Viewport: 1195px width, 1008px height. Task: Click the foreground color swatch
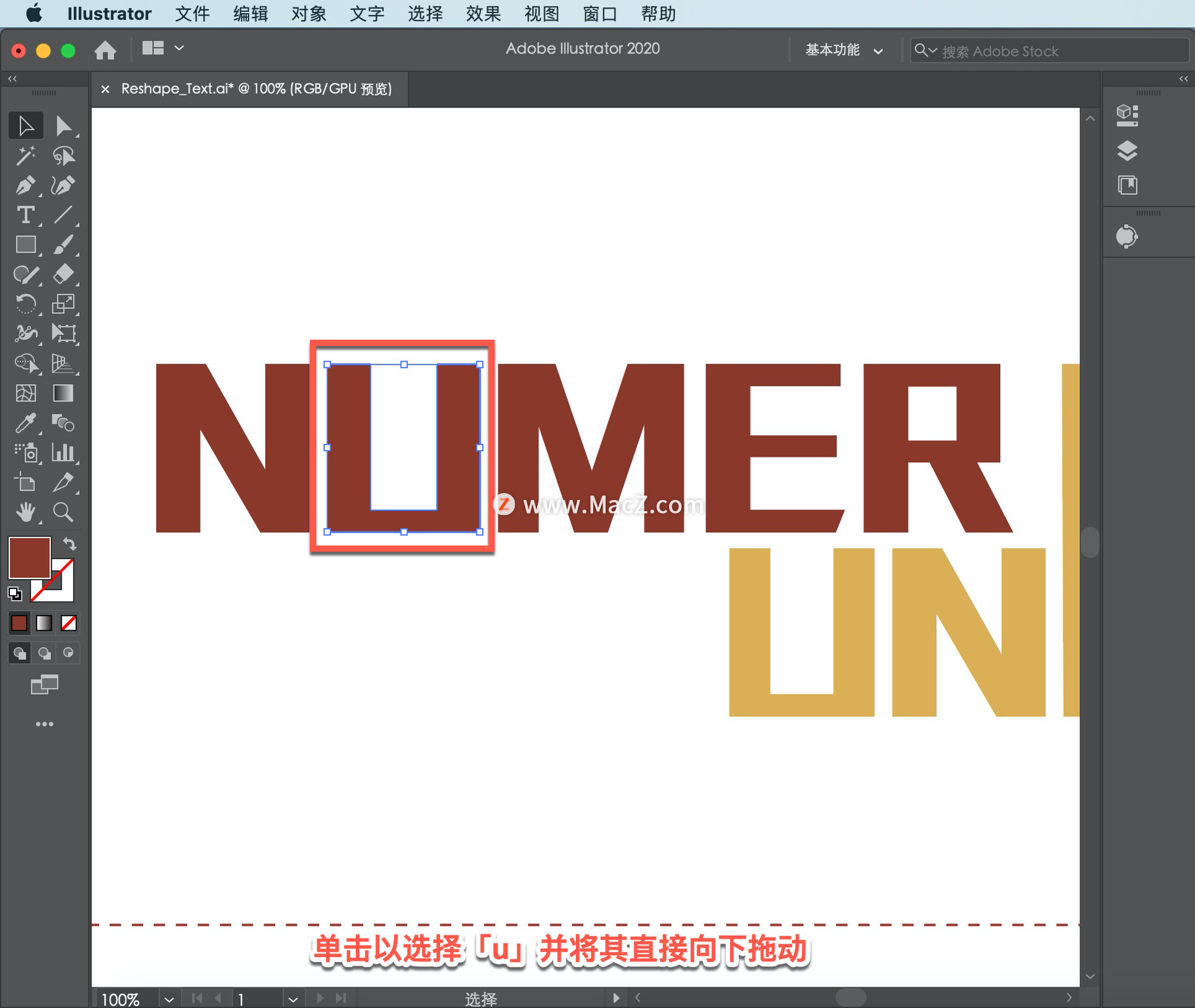point(30,557)
